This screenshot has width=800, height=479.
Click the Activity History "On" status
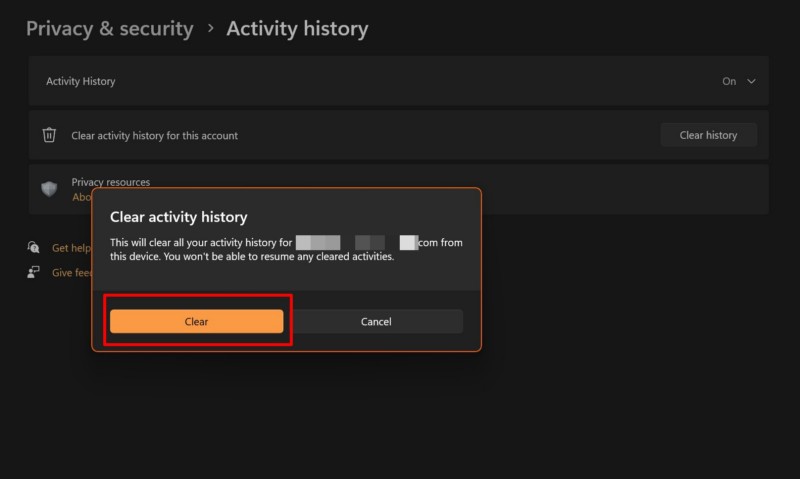pos(729,81)
